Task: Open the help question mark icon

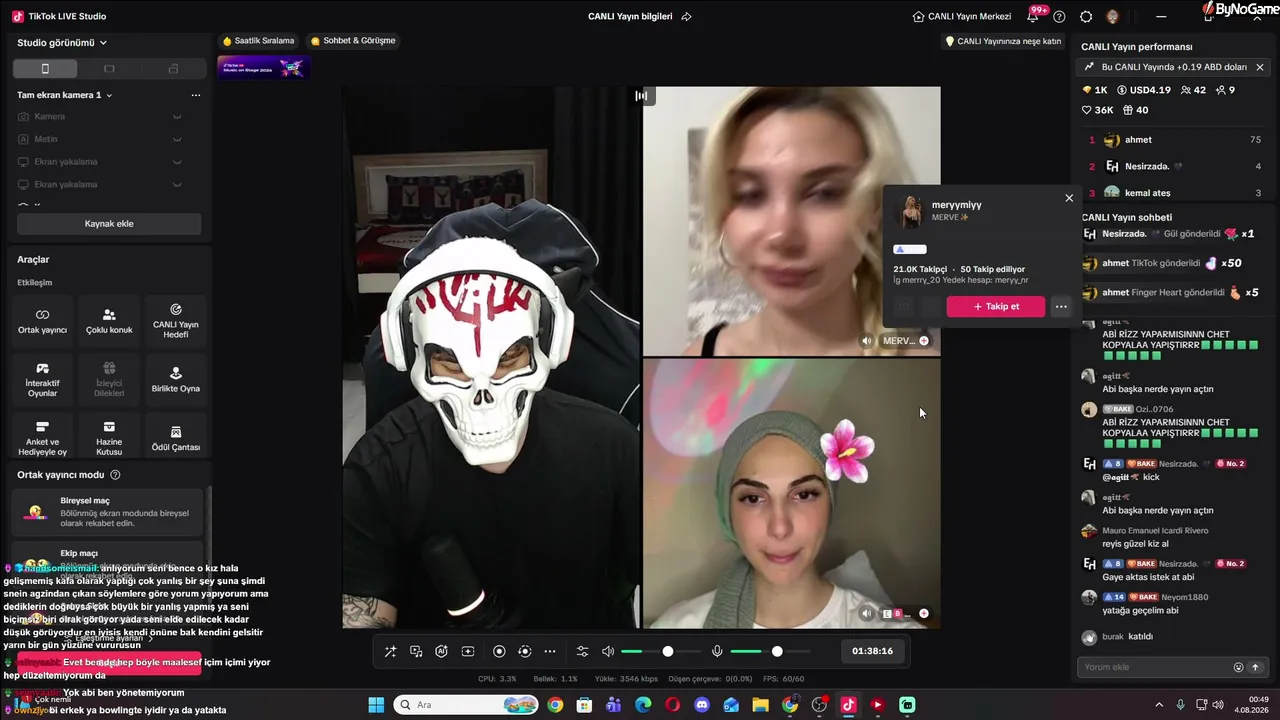Action: [x=1059, y=16]
